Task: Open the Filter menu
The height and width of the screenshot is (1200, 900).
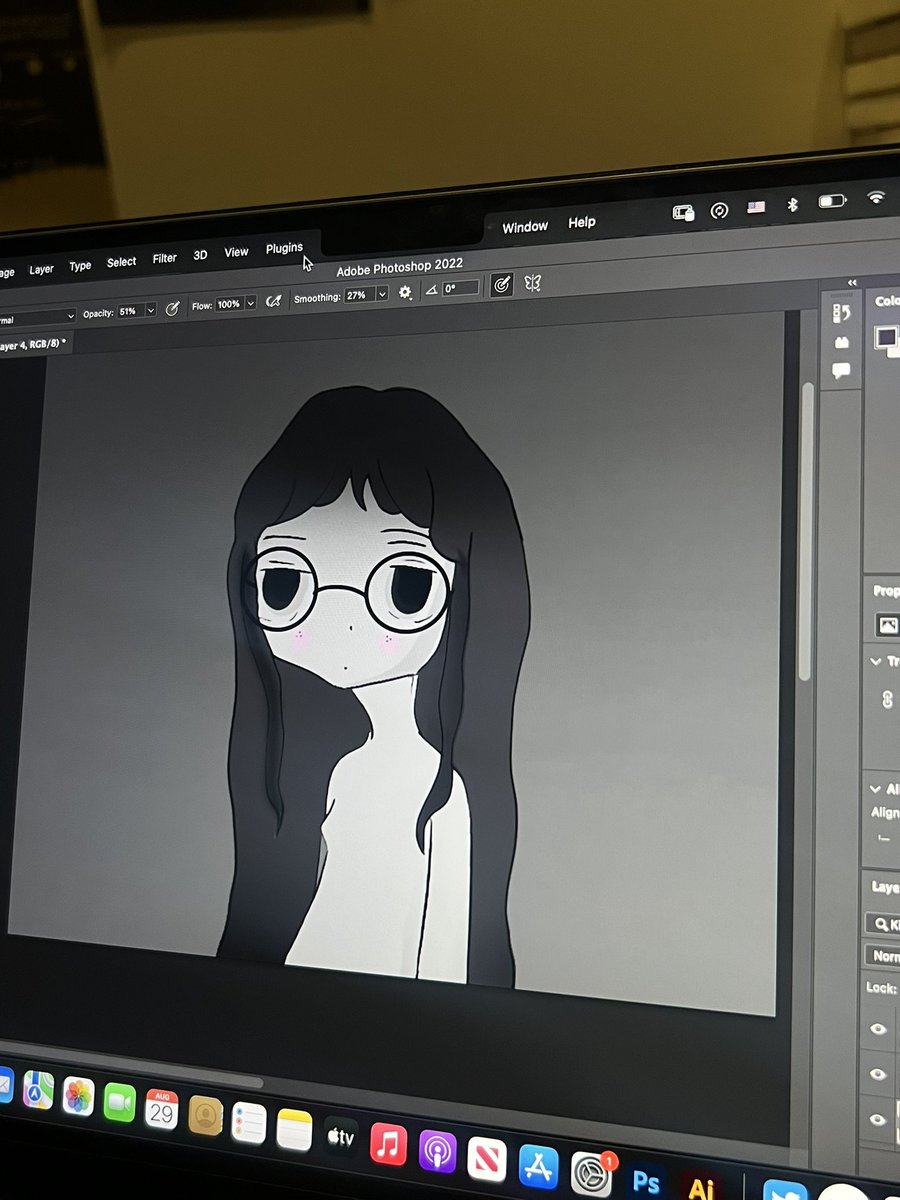Action: pyautogui.click(x=164, y=258)
